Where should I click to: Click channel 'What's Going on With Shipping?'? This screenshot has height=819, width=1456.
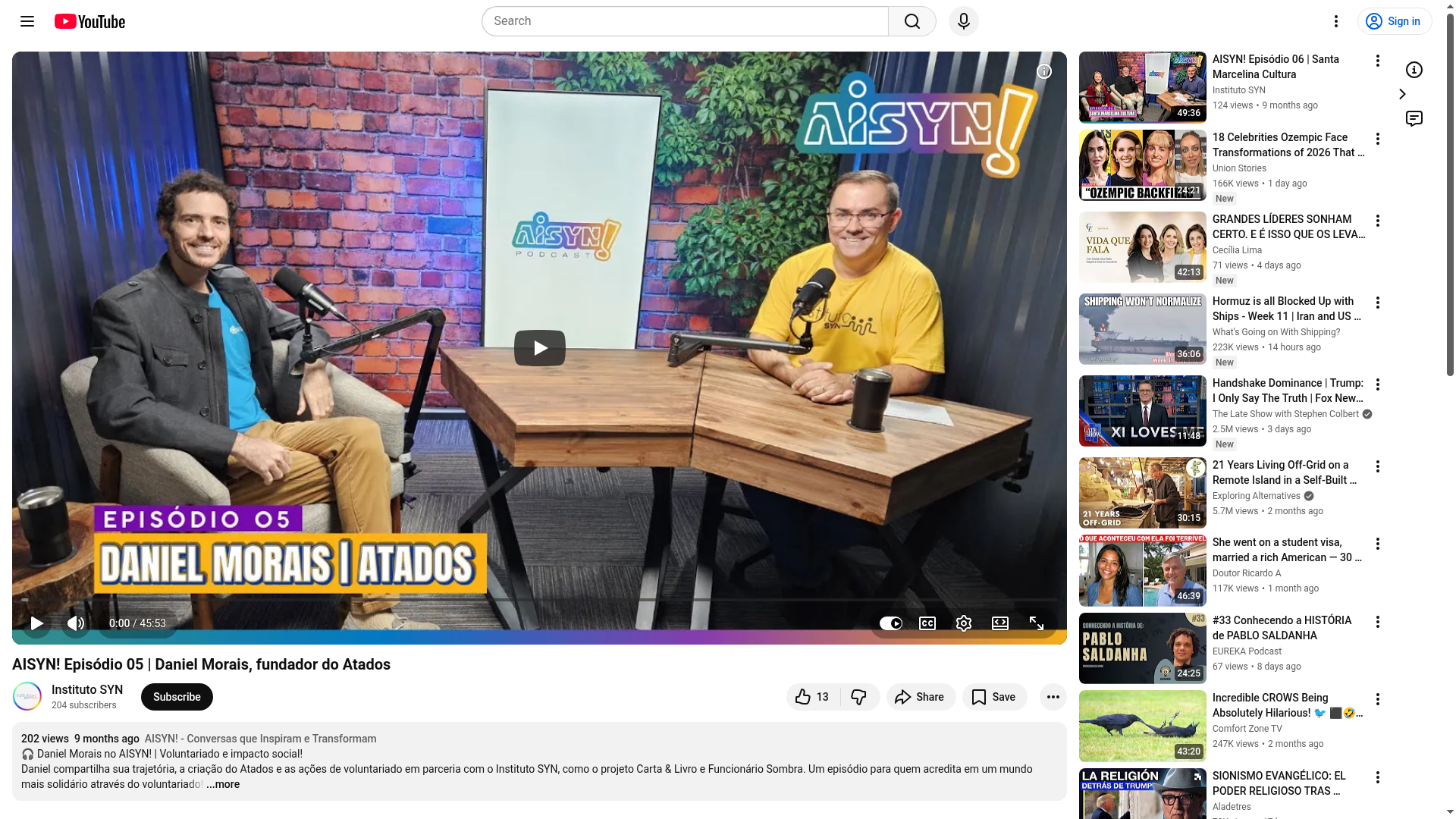(1276, 332)
